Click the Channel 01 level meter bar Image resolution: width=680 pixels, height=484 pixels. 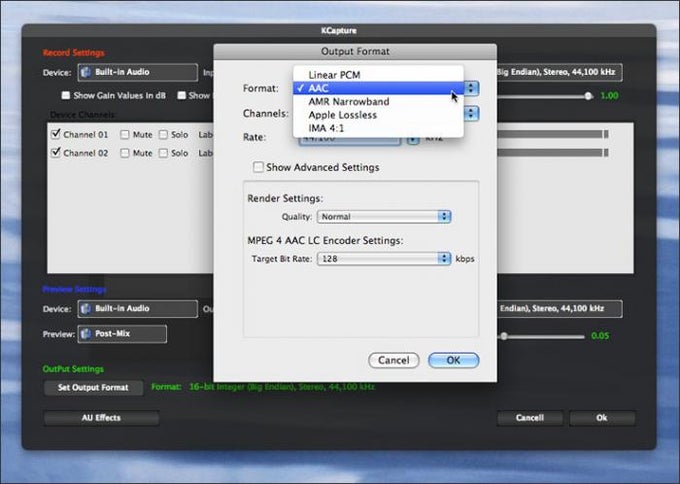pos(553,134)
